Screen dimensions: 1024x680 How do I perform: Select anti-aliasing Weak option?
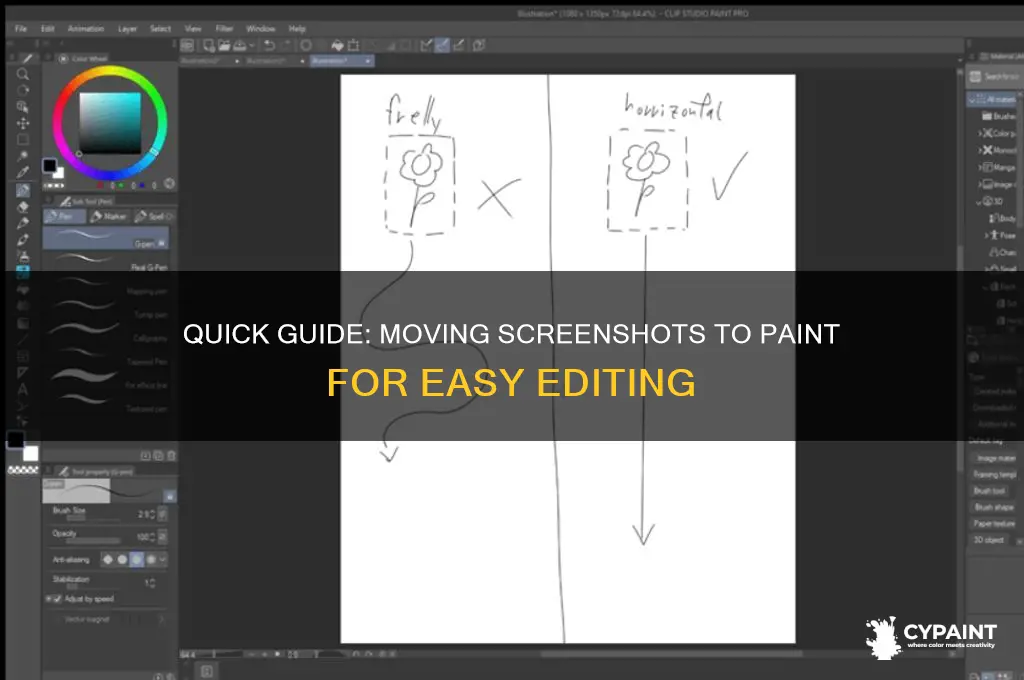(x=122, y=559)
